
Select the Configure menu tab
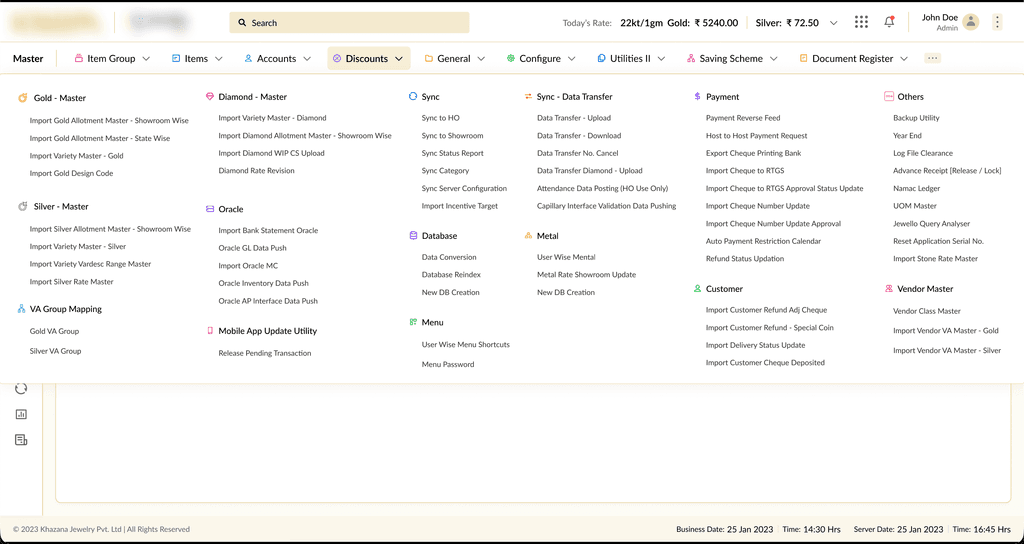(541, 58)
